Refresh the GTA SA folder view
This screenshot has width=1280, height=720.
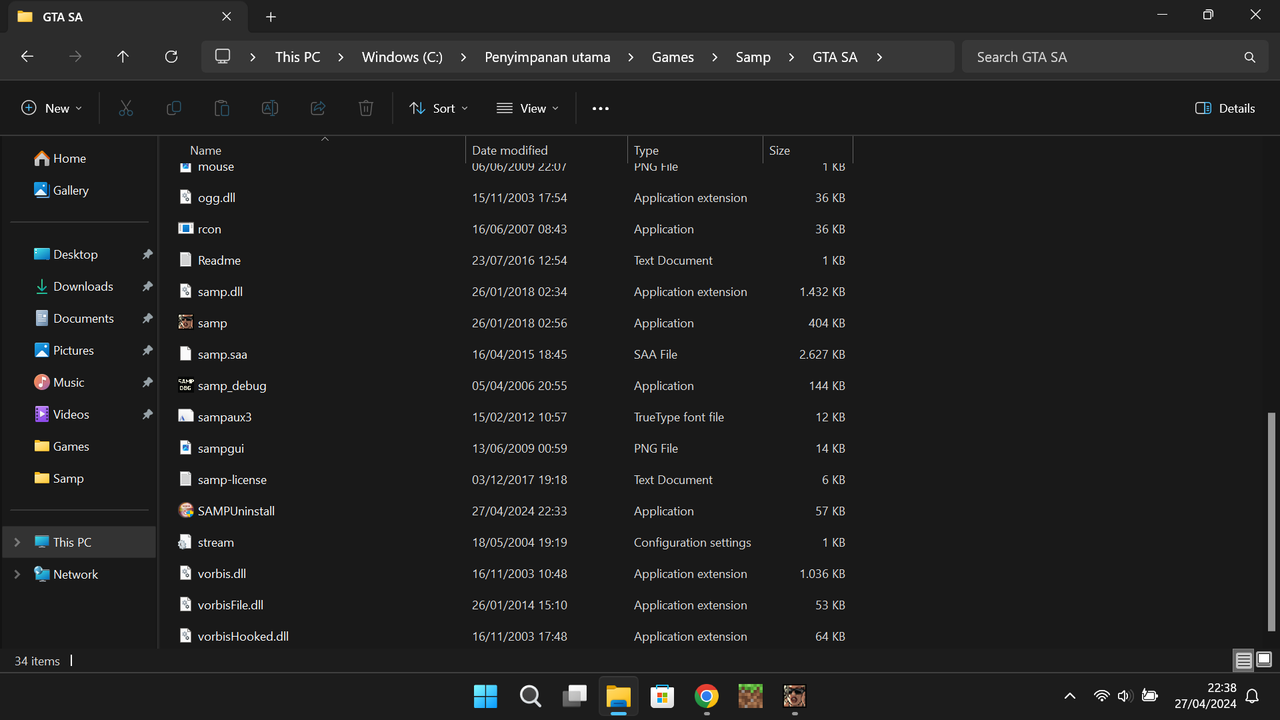click(171, 57)
